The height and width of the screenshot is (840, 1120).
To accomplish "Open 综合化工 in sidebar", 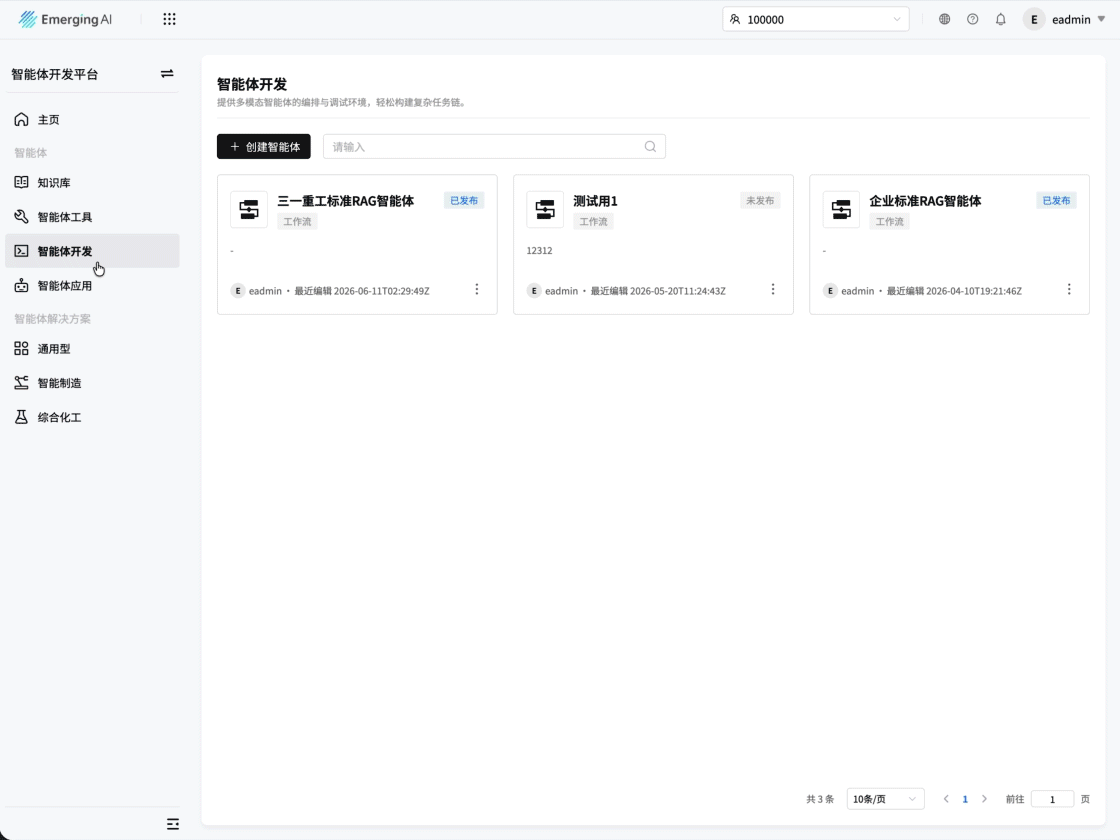I will [92, 416].
